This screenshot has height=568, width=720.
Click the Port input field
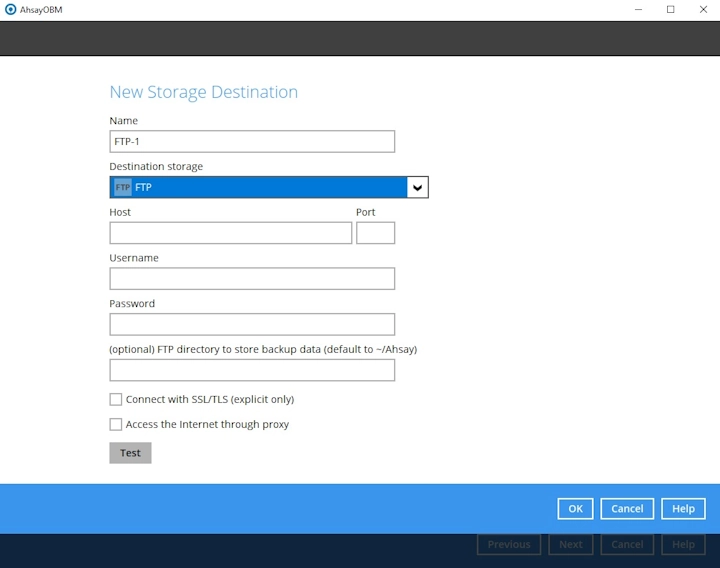(x=375, y=233)
